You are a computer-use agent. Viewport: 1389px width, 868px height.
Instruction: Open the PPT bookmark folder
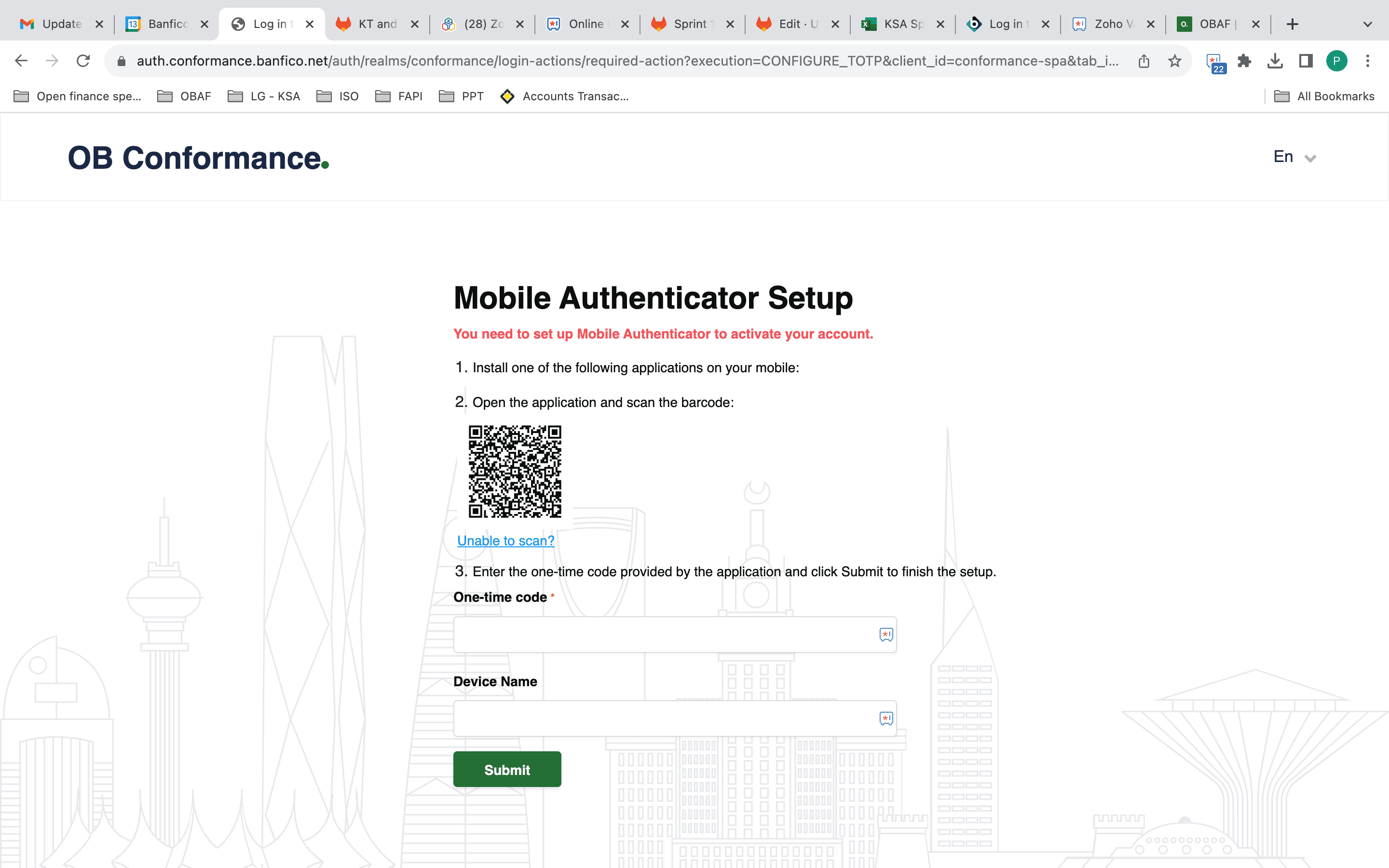click(462, 96)
